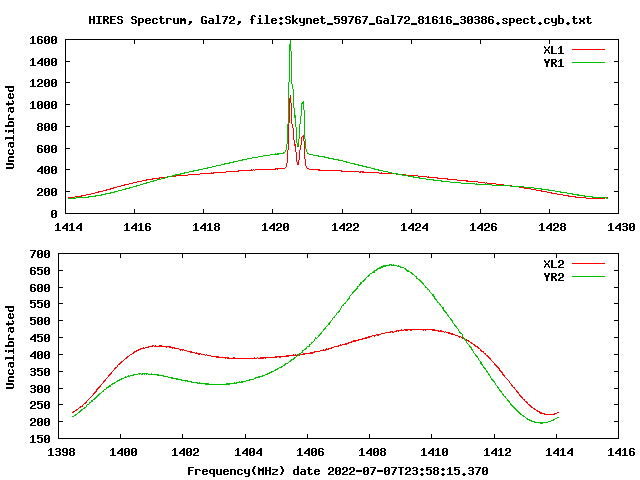The height and width of the screenshot is (480, 640).
Task: Click the YR1 legend label
Action: click(553, 63)
